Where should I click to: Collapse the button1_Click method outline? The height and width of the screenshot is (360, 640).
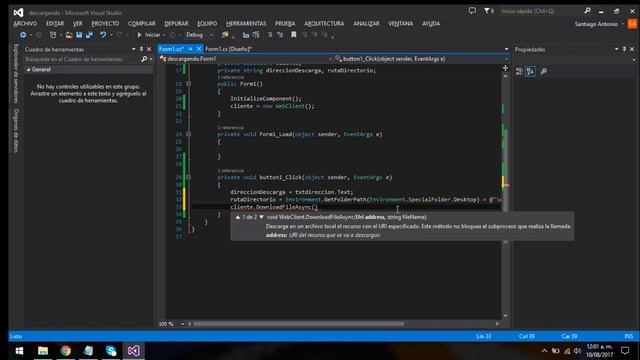189,177
